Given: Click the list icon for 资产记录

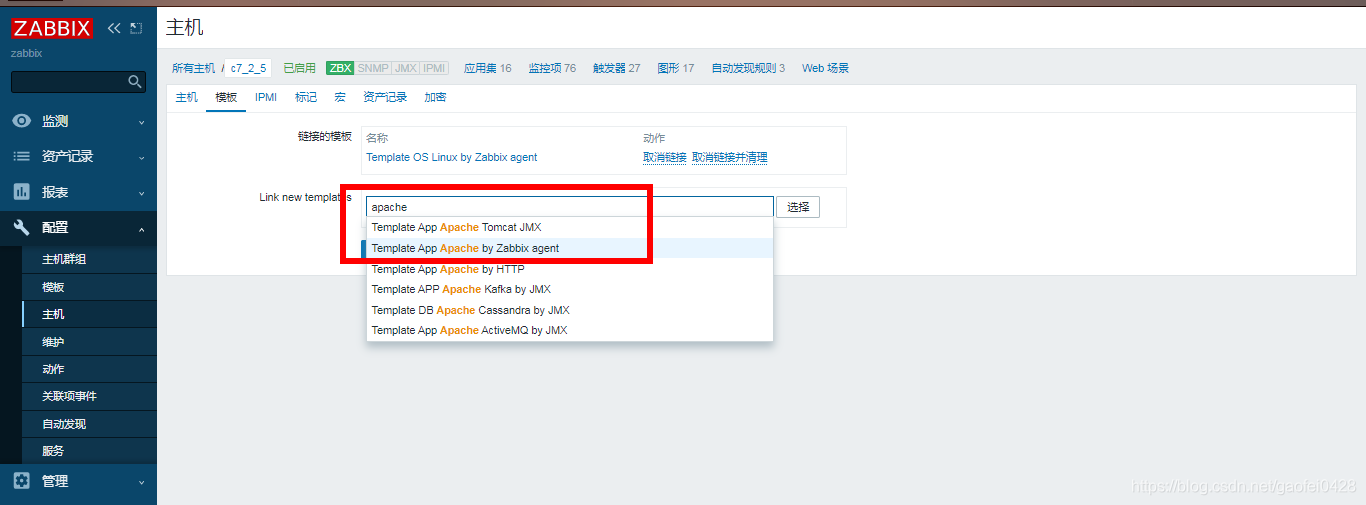Looking at the screenshot, I should (21, 156).
